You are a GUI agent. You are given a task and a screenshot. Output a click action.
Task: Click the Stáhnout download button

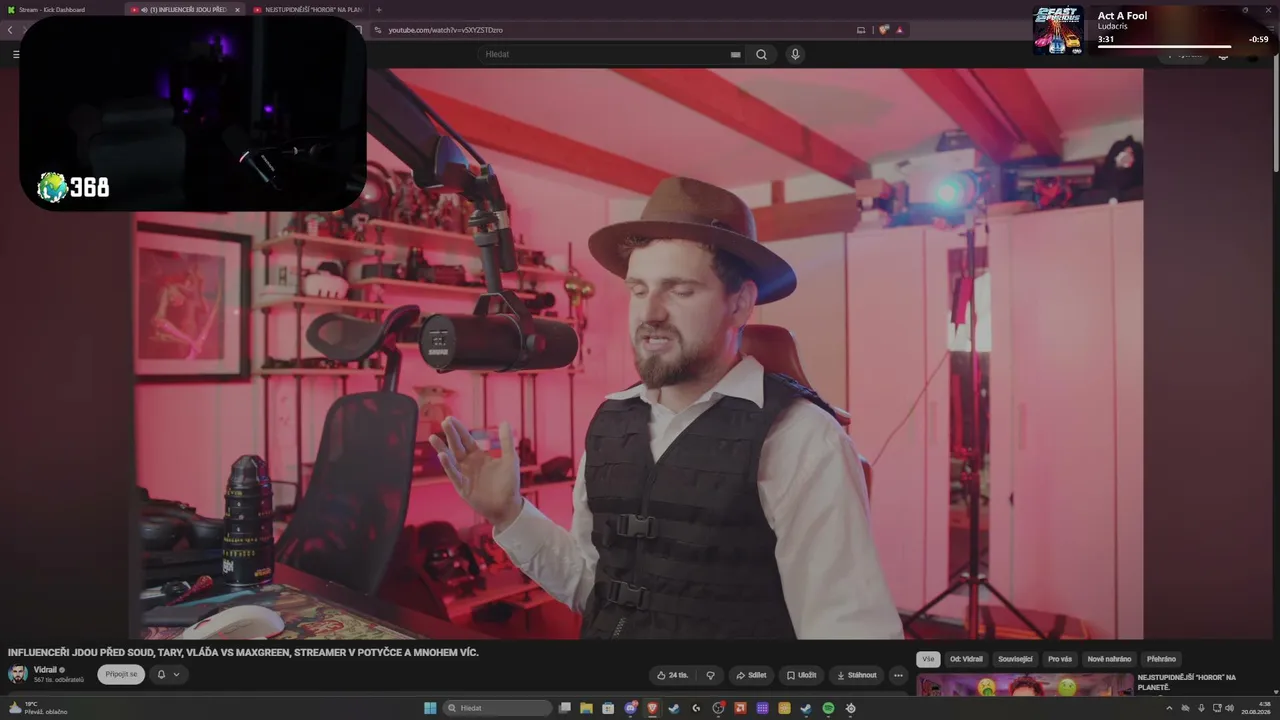[x=856, y=675]
